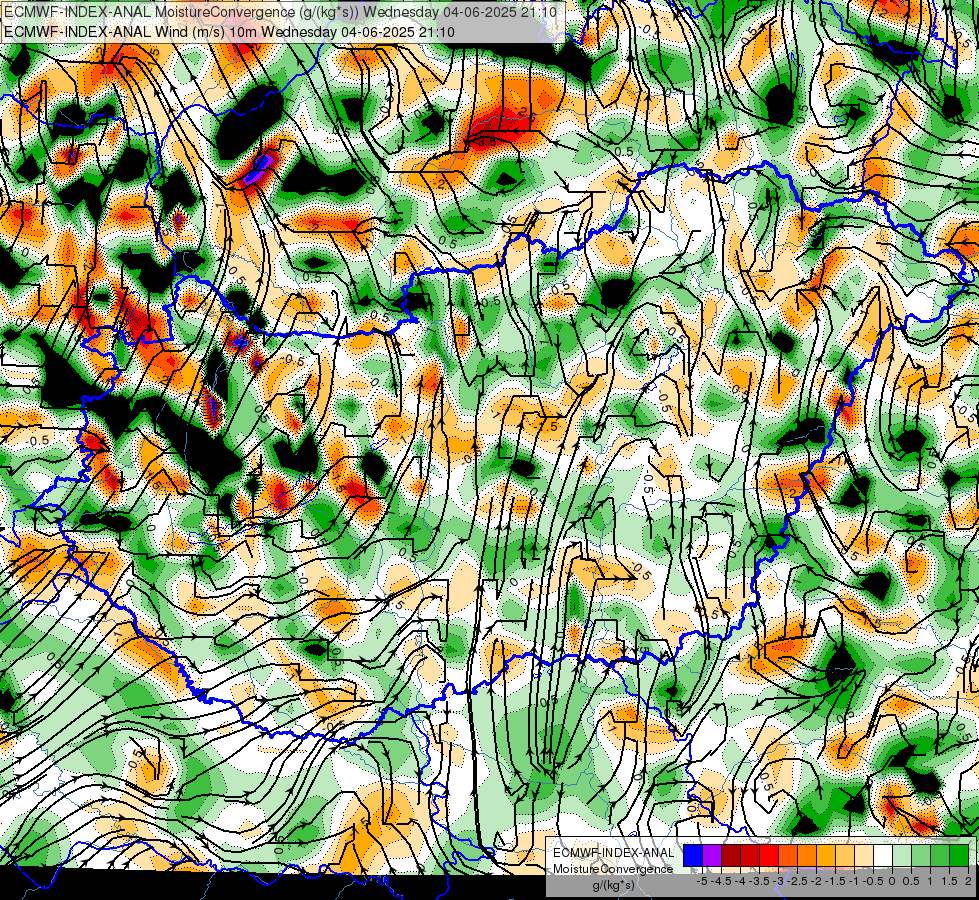The width and height of the screenshot is (979, 900).
Task: Click the legend label 'MoistureConvergence'
Action: tap(613, 869)
